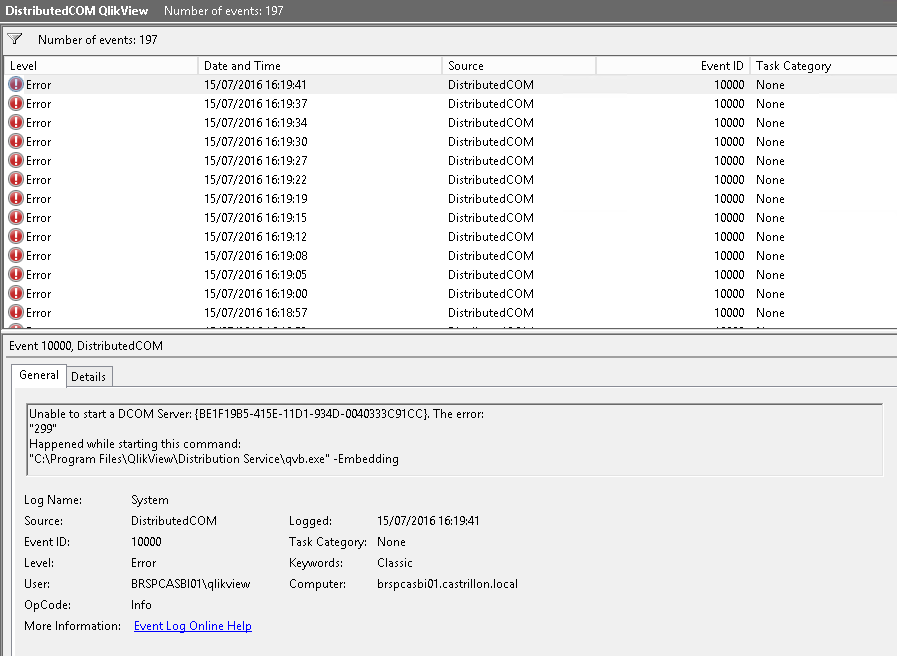Select date cell 15/07/2016 16:19:41 in list
This screenshot has width=897, height=656.
(x=255, y=85)
